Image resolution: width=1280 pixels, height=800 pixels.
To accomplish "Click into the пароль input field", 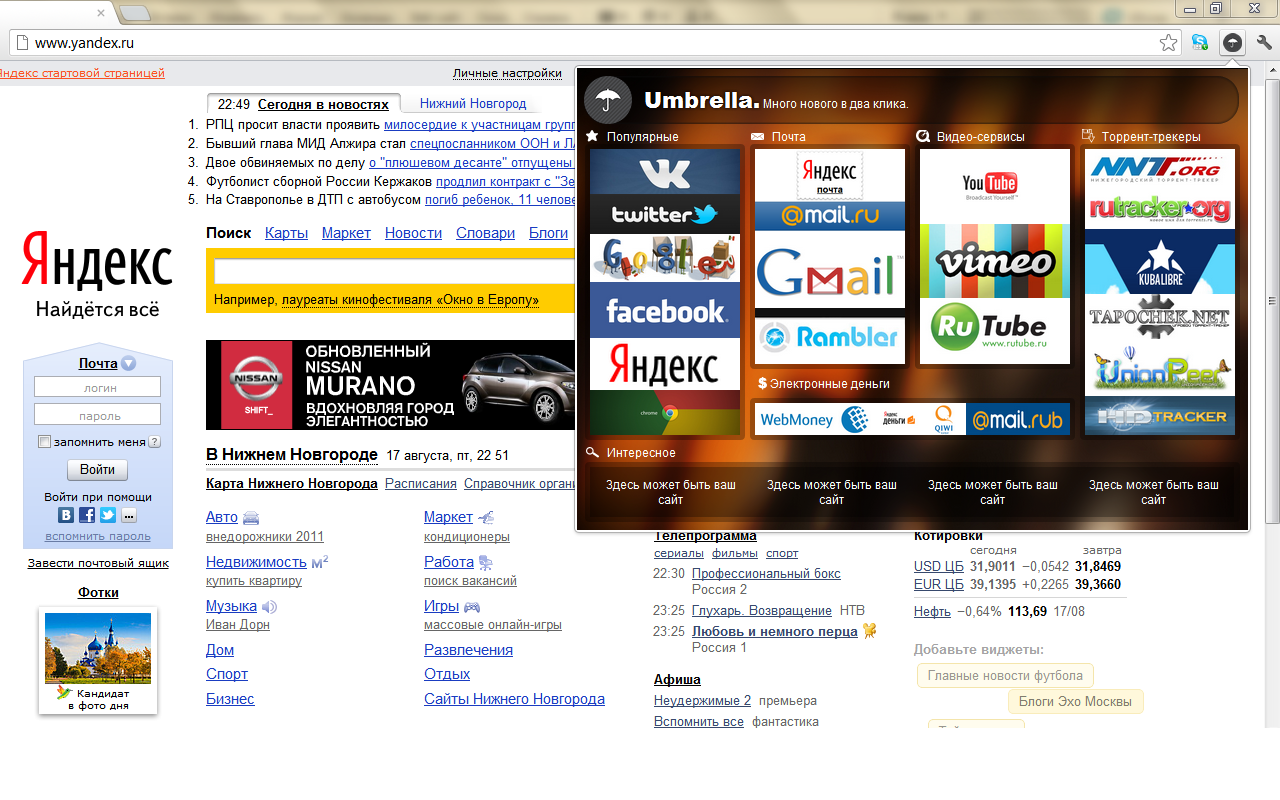I will coord(97,414).
